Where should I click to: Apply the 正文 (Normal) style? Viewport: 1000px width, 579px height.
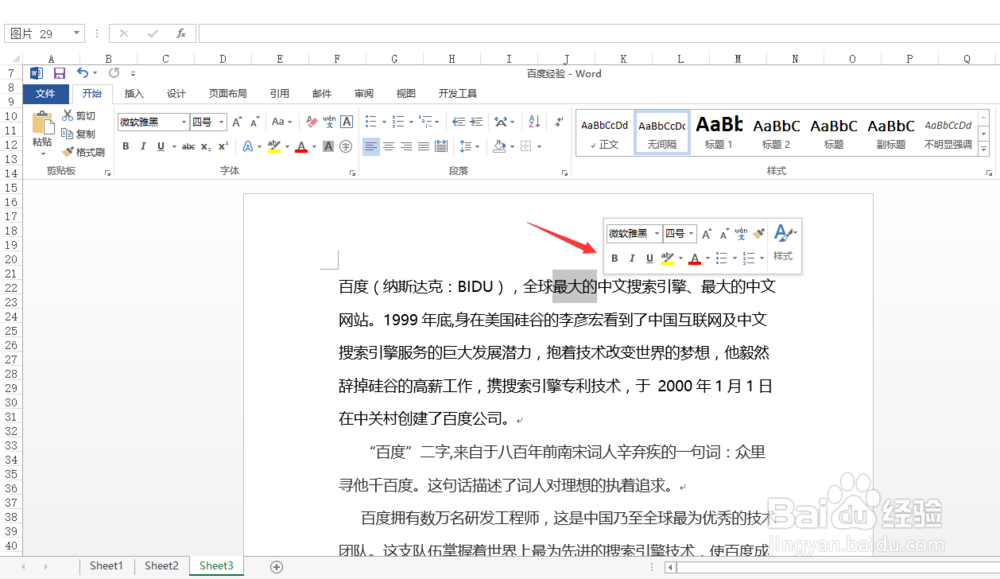tap(605, 133)
